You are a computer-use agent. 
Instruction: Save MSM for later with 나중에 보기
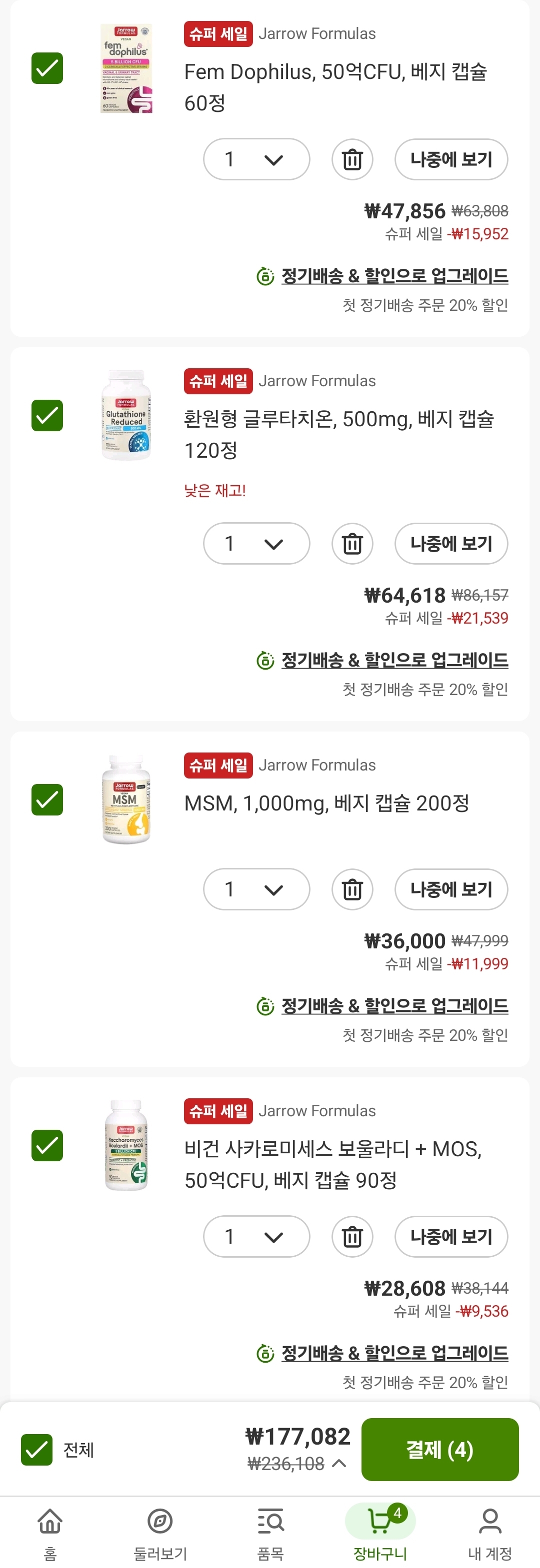point(451,889)
